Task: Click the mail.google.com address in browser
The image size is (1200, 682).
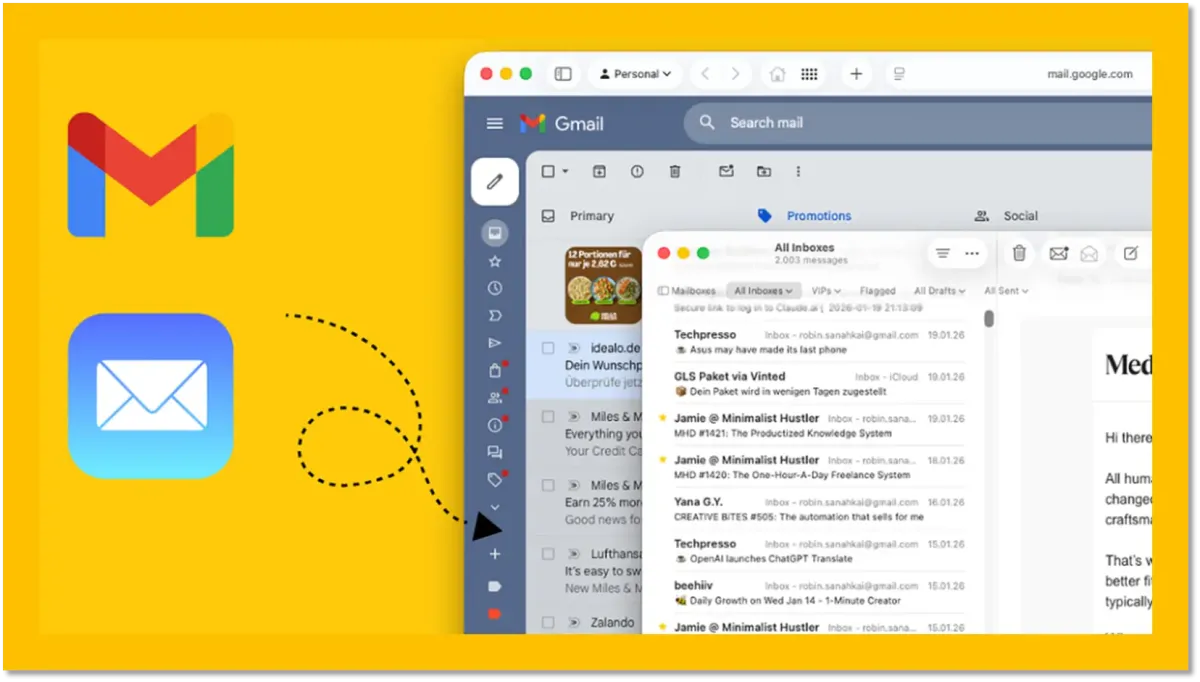Action: [1090, 74]
